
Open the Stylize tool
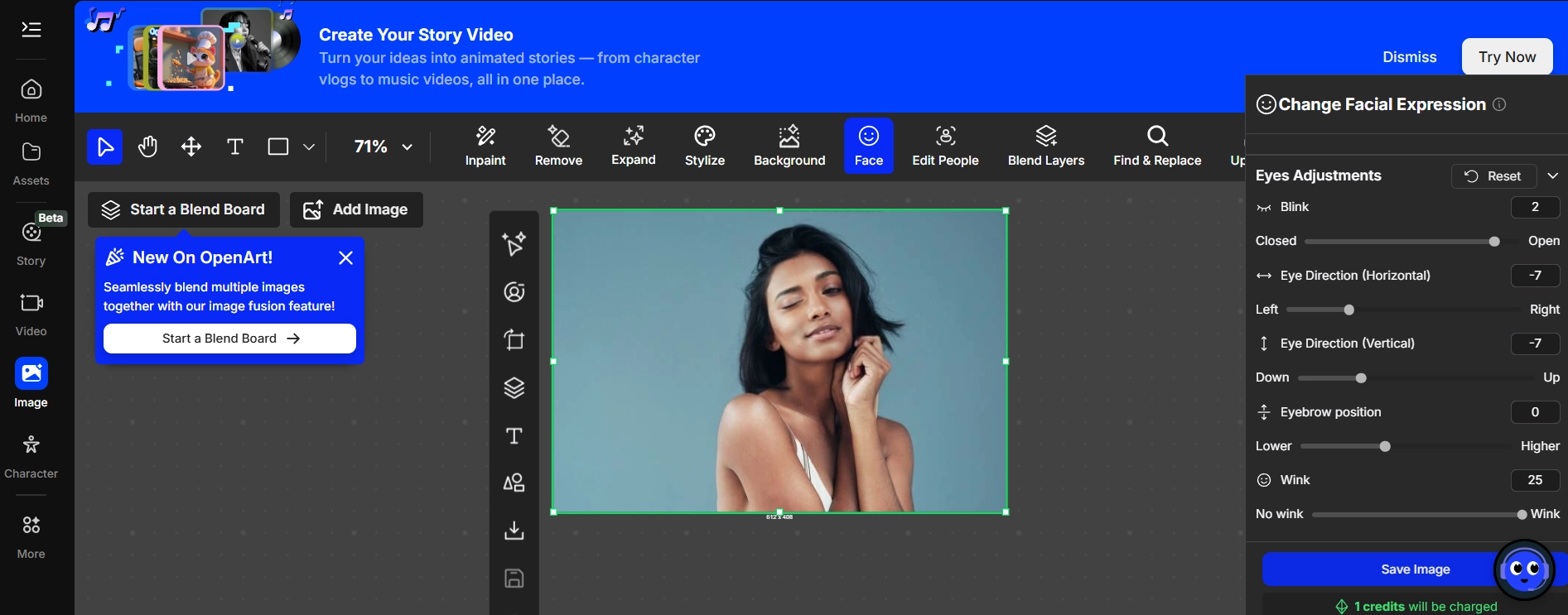tap(705, 146)
